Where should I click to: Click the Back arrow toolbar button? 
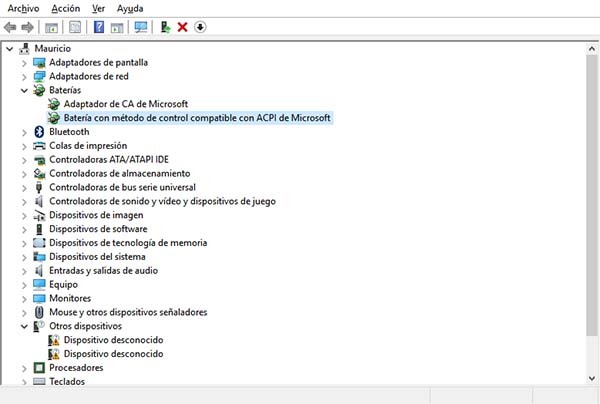(x=10, y=27)
